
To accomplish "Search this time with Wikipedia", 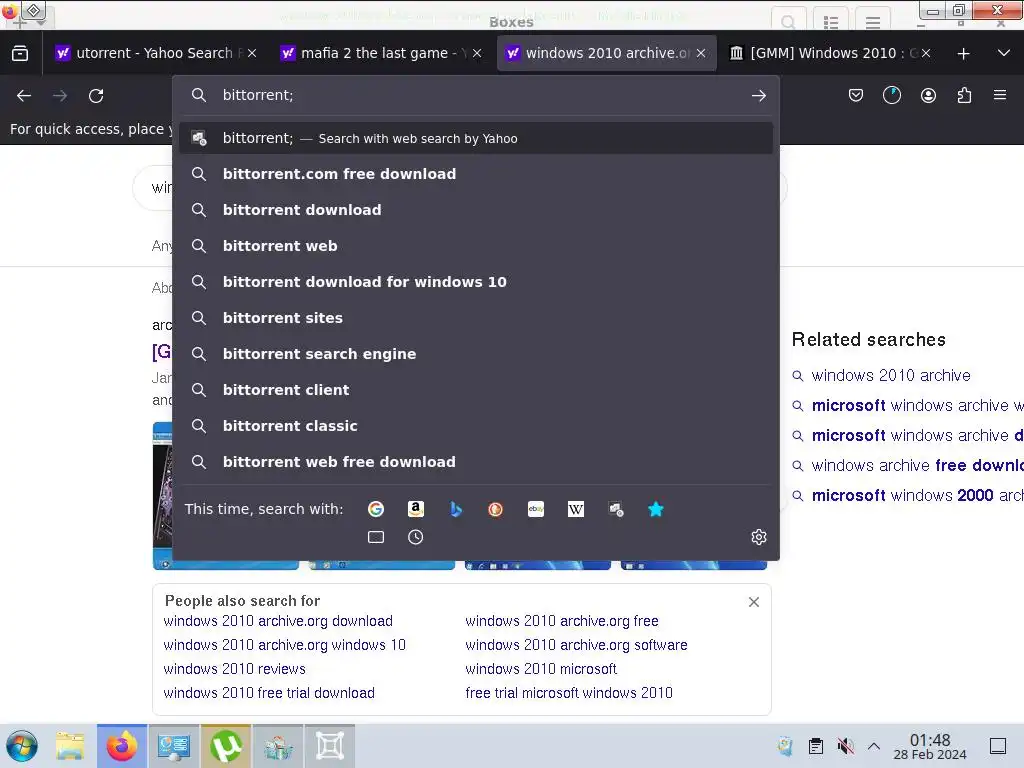I will tap(576, 509).
